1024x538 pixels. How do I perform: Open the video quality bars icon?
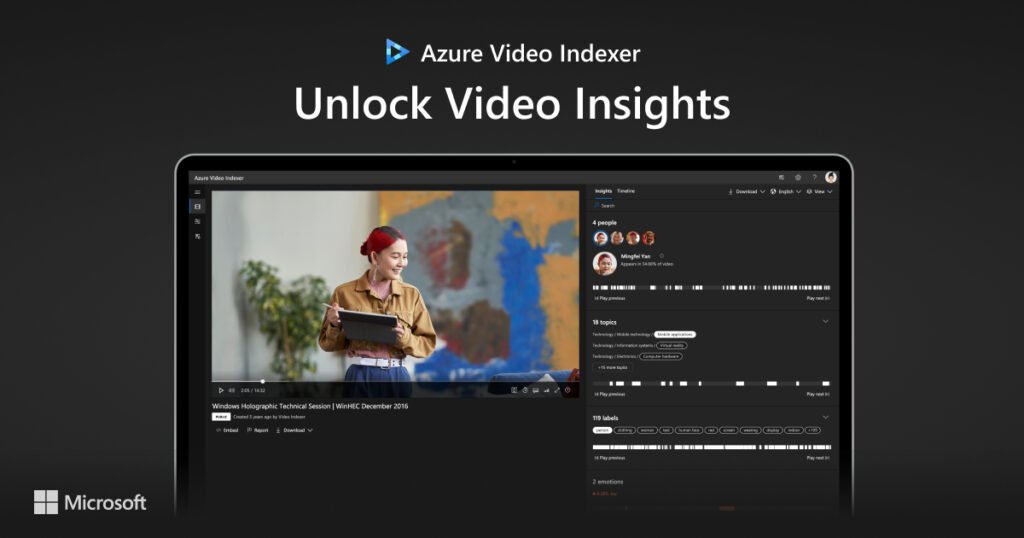(547, 390)
